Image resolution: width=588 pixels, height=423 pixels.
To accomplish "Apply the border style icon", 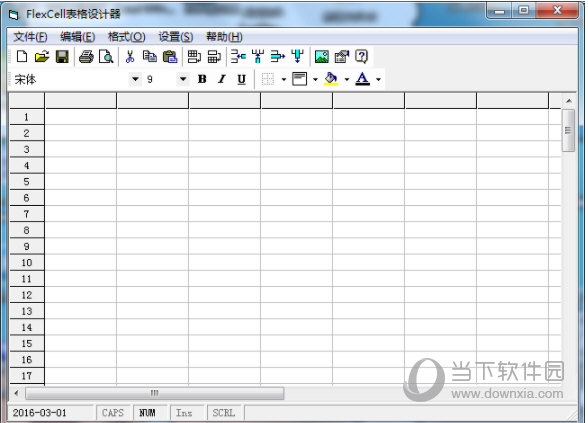I will click(x=268, y=79).
